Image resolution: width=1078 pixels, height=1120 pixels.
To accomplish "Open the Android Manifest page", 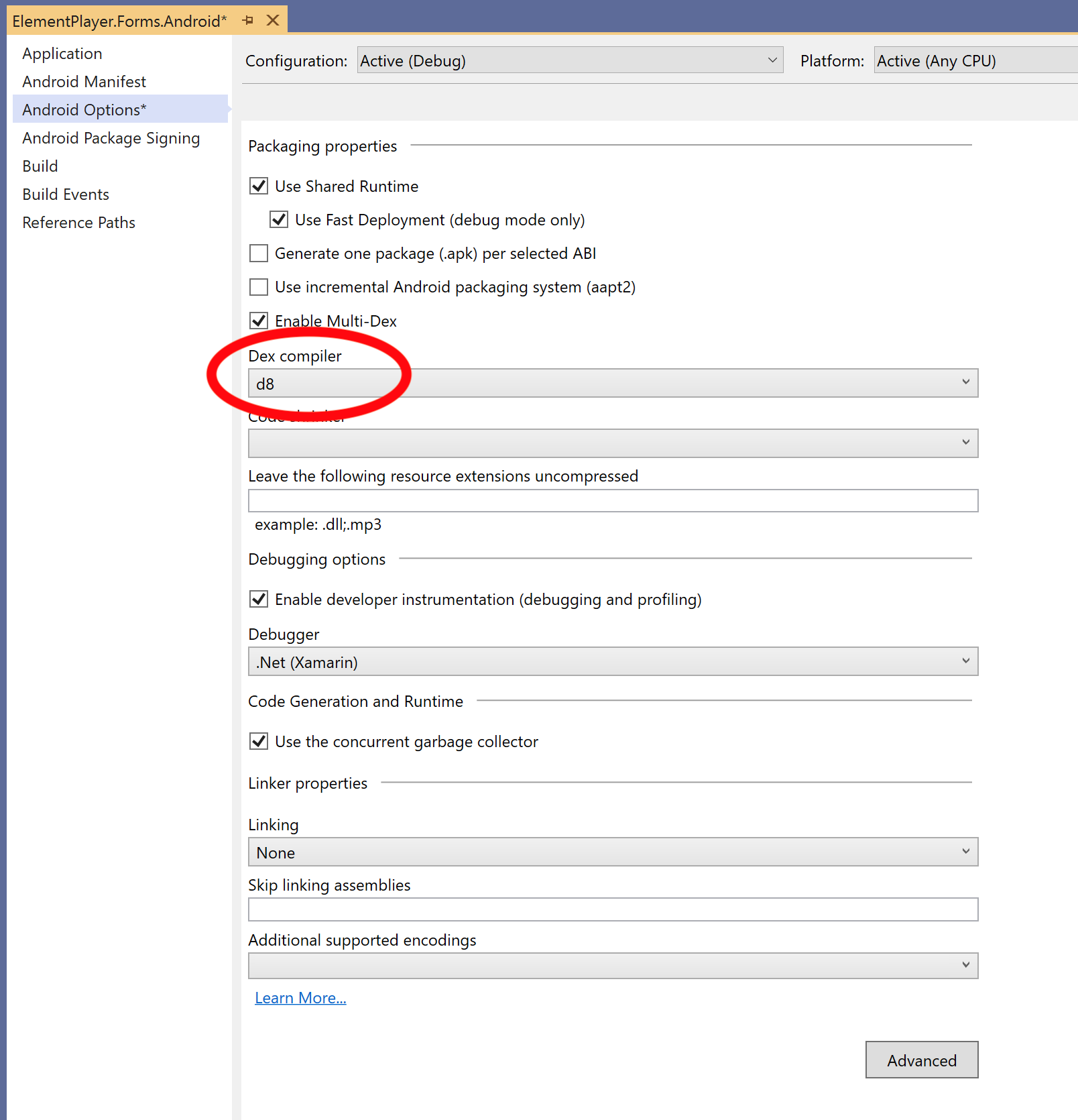I will (84, 81).
